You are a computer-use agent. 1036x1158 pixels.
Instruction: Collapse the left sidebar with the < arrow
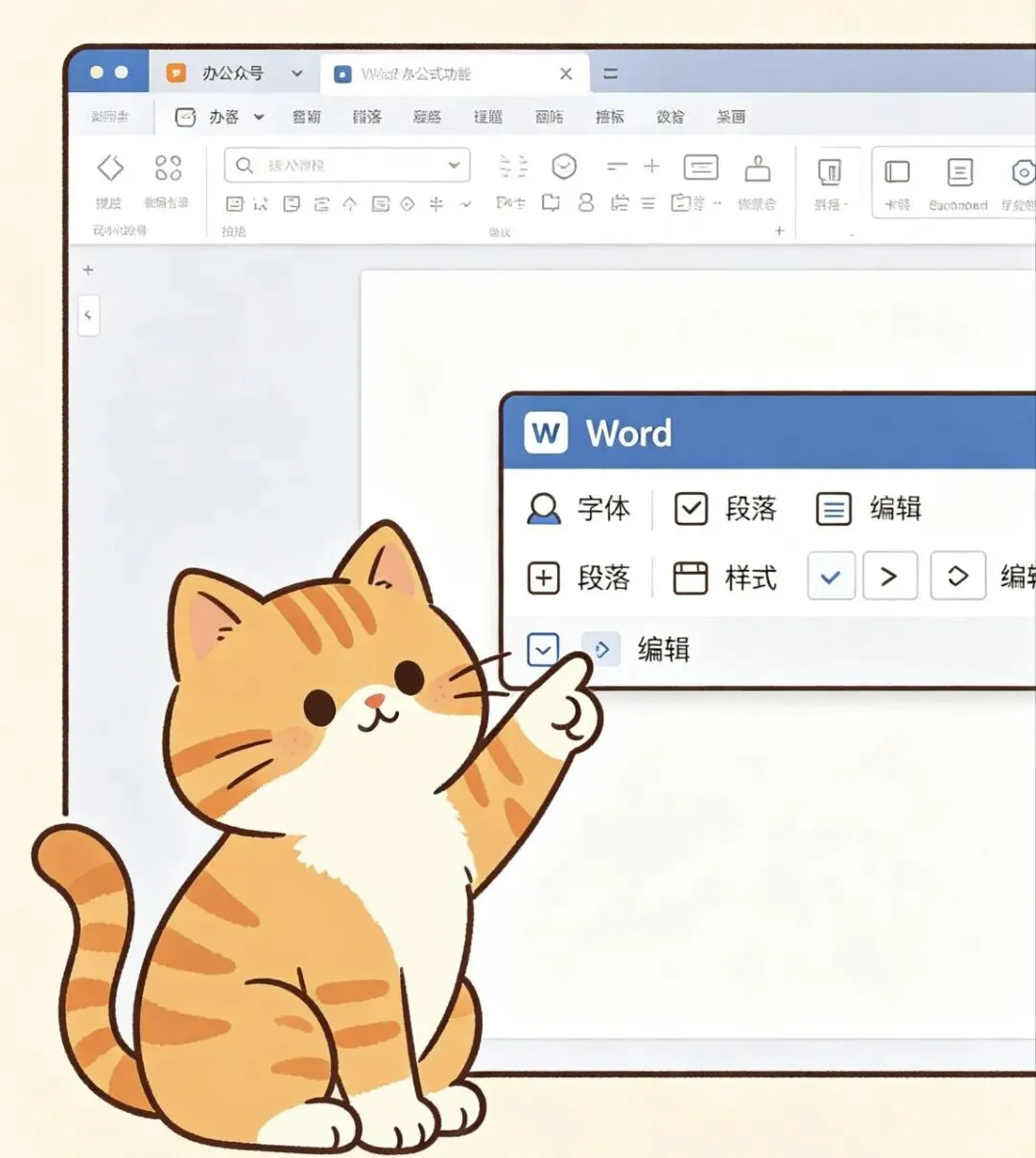(88, 315)
